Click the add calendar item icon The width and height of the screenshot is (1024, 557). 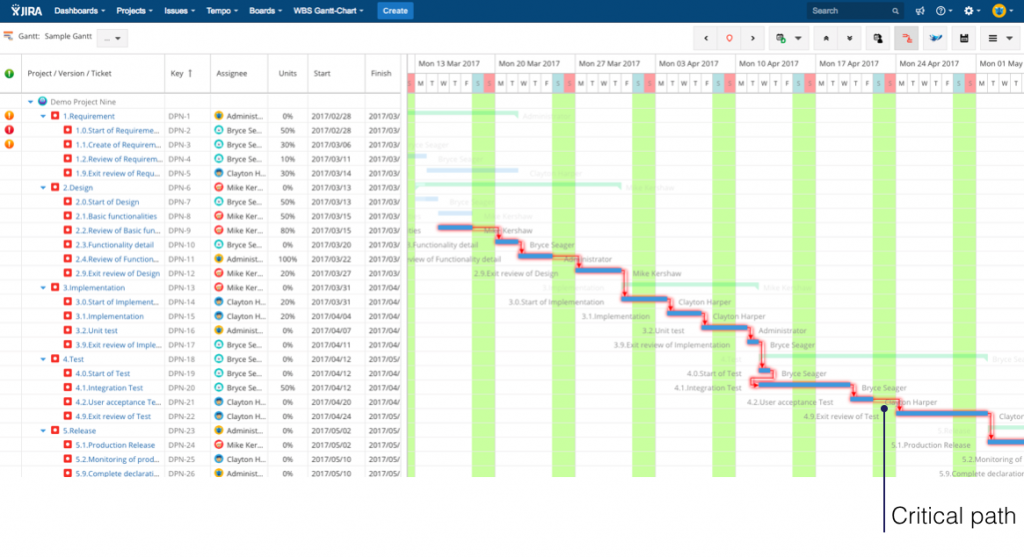pyautogui.click(x=780, y=39)
